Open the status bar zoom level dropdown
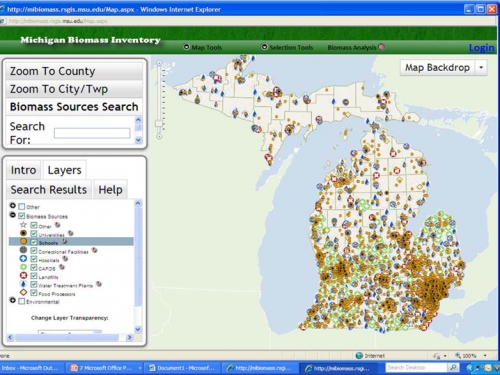Screen dimensions: 500x375 485,356
